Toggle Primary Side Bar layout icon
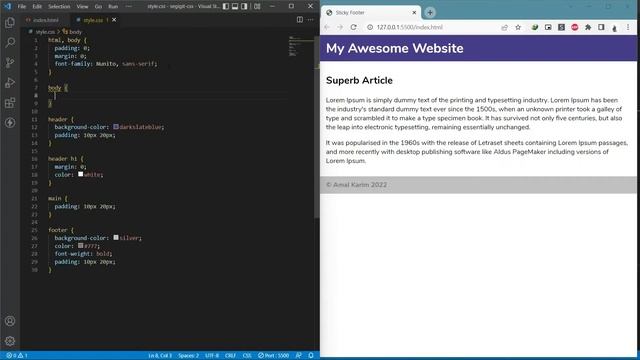Image resolution: width=640 pixels, height=360 pixels. point(226,6)
